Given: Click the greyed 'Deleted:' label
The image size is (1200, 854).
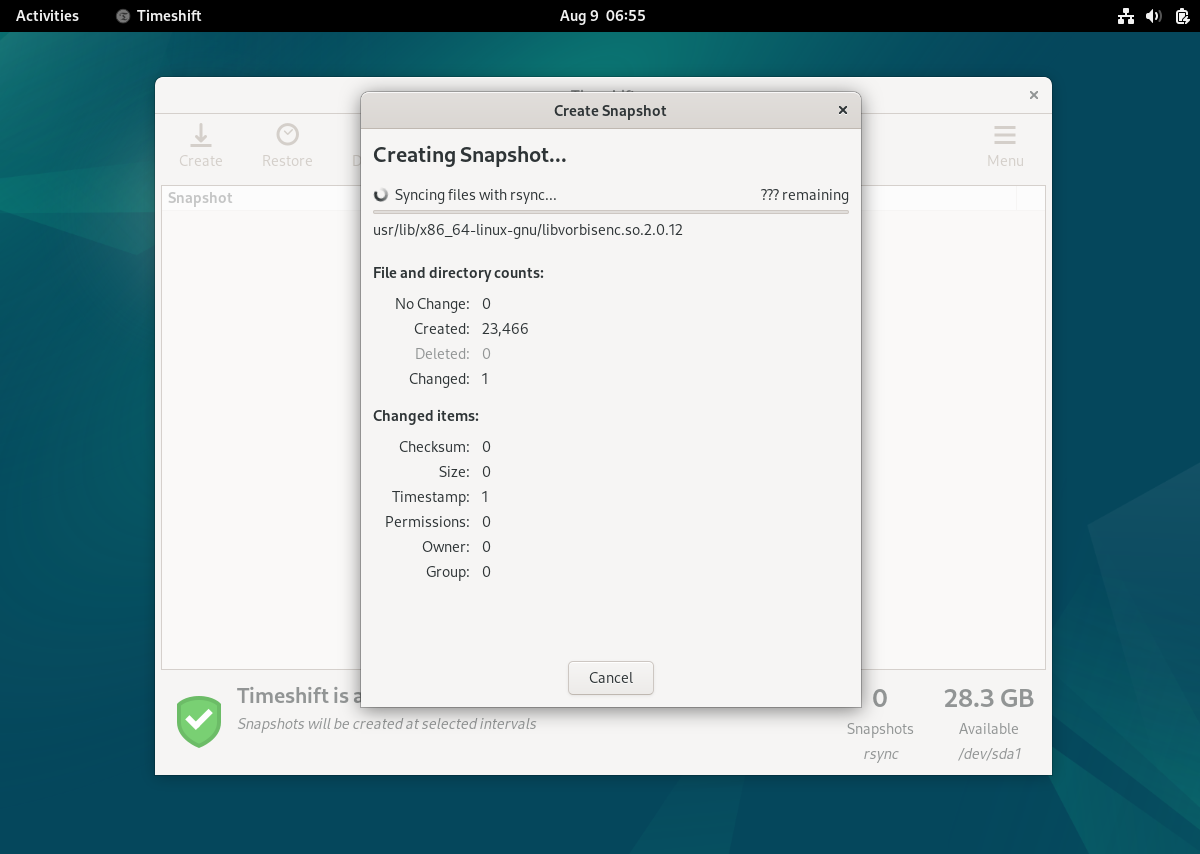Looking at the screenshot, I should (442, 354).
